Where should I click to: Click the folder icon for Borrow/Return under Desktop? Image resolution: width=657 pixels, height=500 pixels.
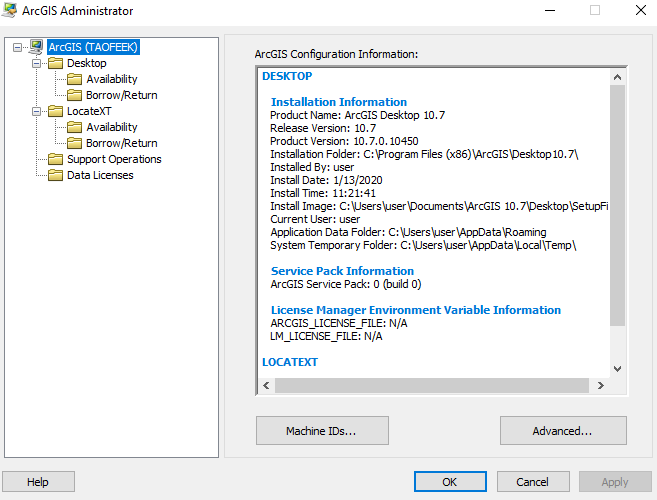[75, 95]
